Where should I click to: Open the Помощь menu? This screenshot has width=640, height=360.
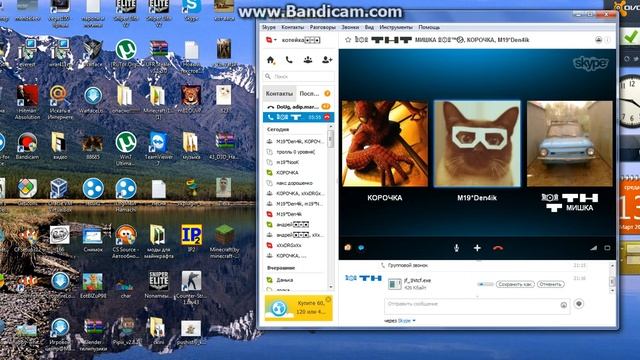pyautogui.click(x=429, y=27)
